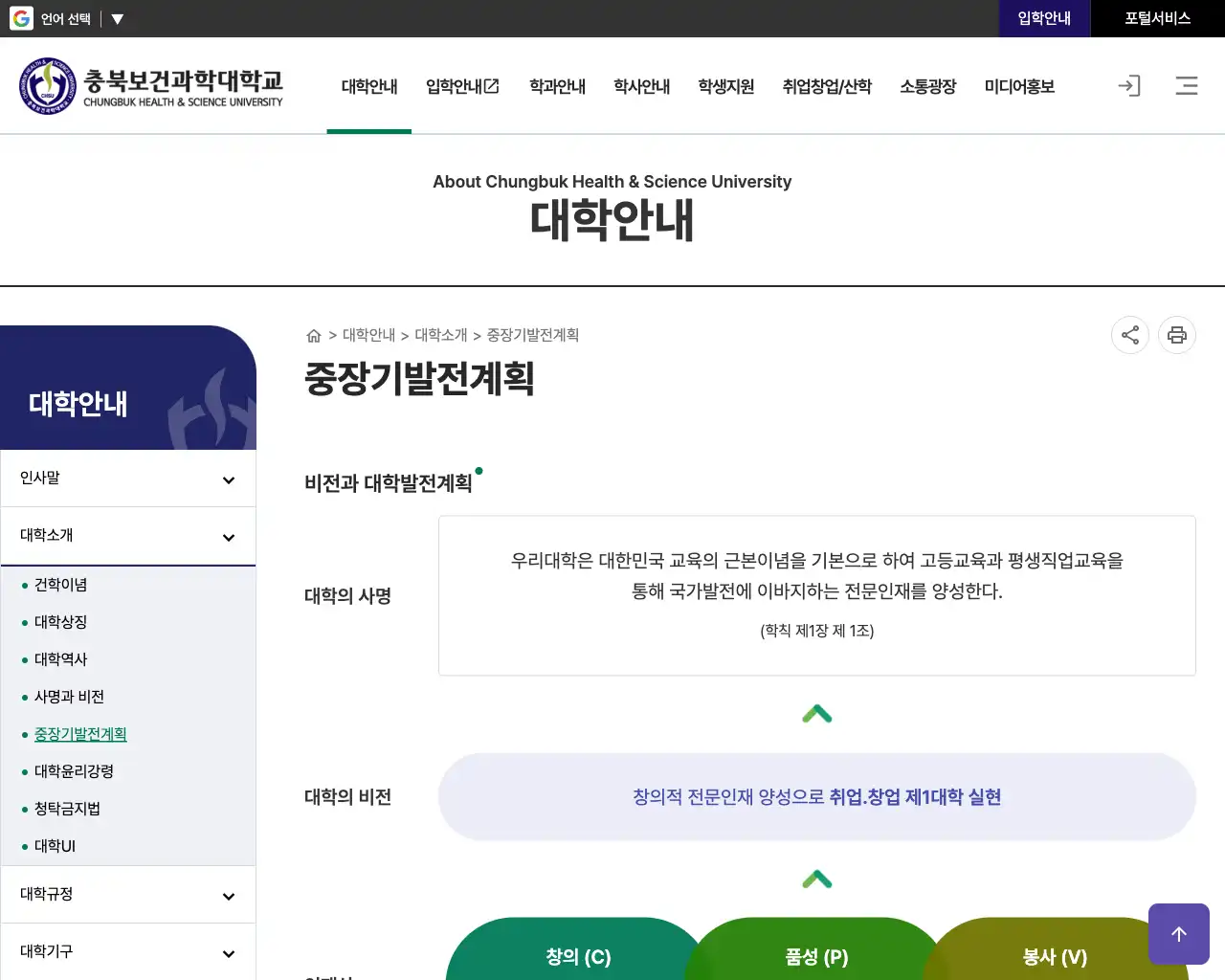Open 청탁금지법 in the sidebar
1225x980 pixels.
[x=67, y=809]
